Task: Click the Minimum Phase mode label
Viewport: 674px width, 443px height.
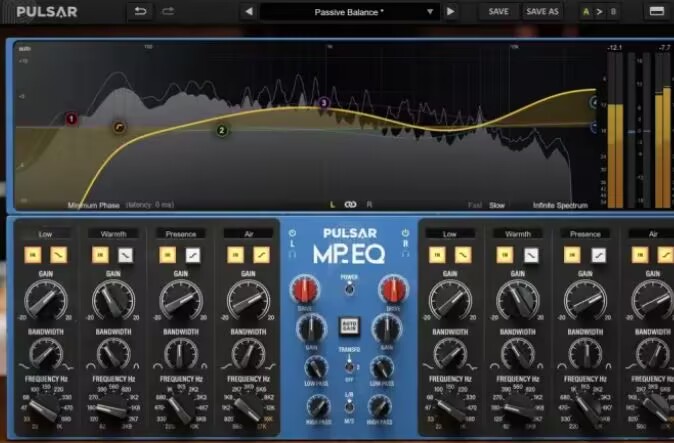Action: pyautogui.click(x=93, y=205)
